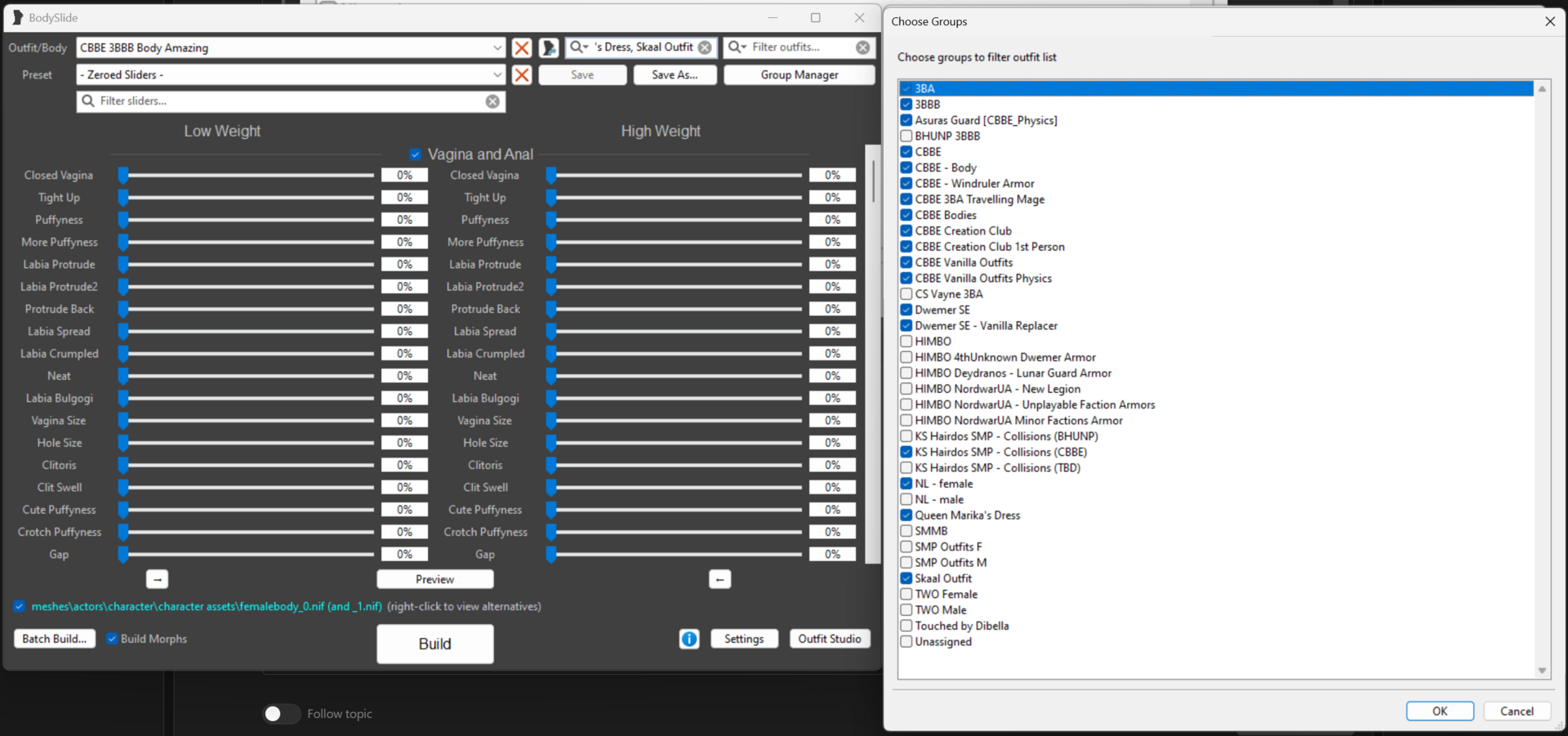
Task: Toggle the femalebody_0.nif output path checkbox
Action: [19, 606]
